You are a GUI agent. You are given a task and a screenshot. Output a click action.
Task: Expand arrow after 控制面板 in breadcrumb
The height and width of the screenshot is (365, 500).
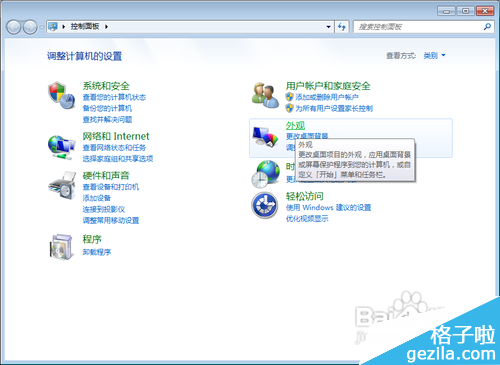pyautogui.click(x=106, y=27)
